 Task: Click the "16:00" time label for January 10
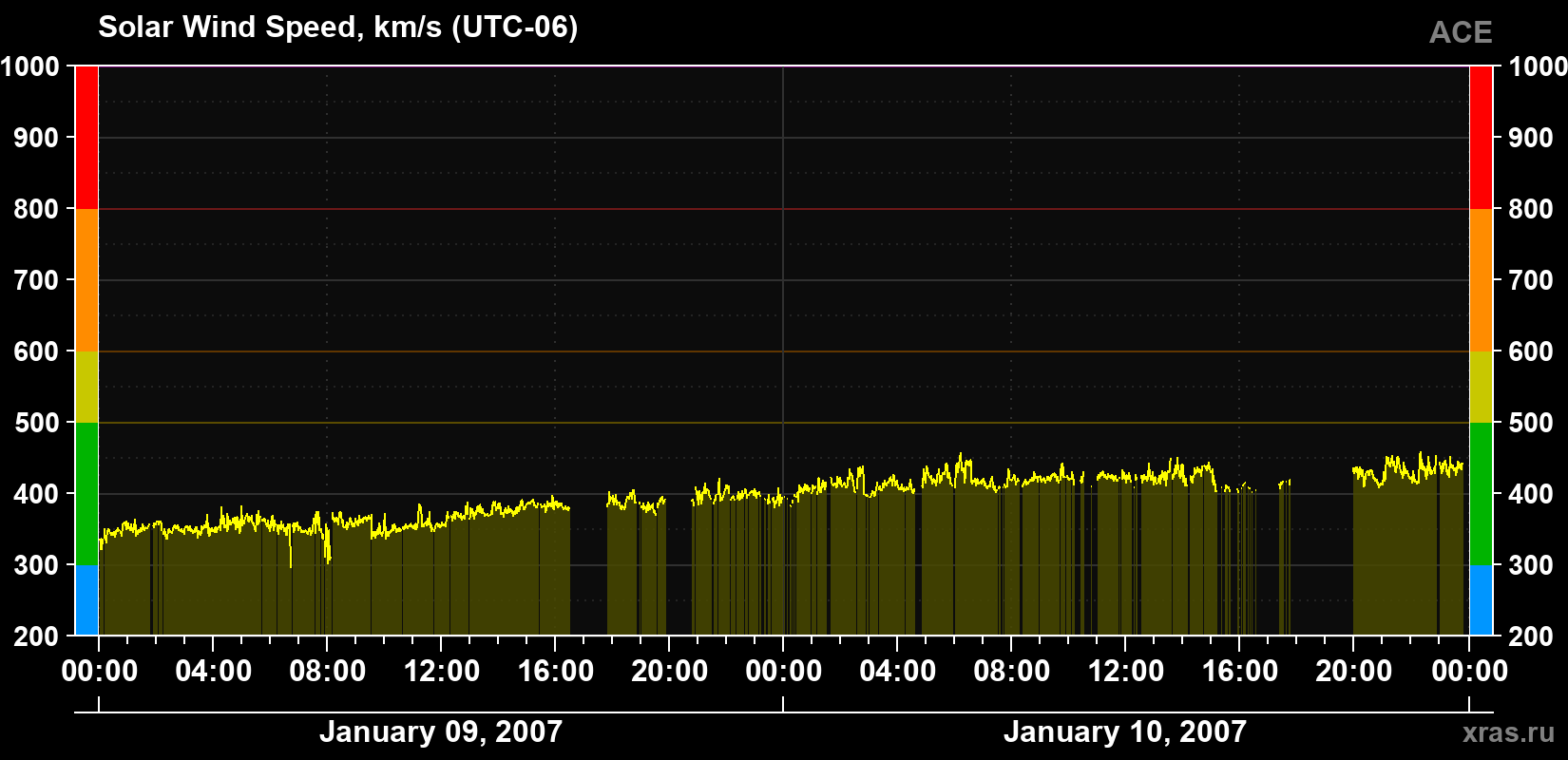point(1240,672)
